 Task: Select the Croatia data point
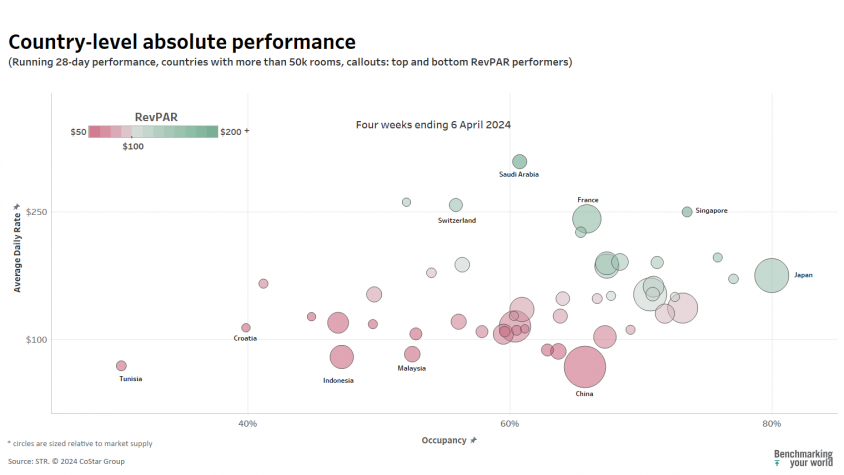pyautogui.click(x=245, y=327)
